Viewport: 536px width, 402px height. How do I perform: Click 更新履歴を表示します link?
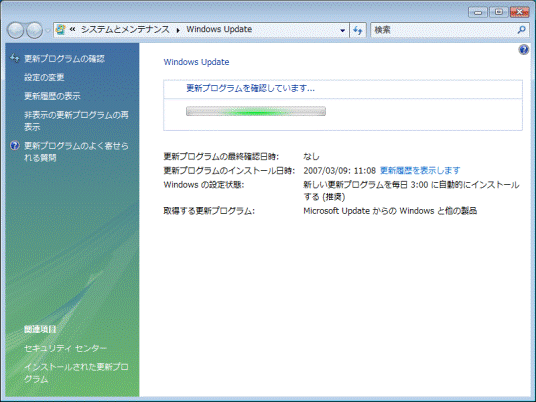(420, 170)
